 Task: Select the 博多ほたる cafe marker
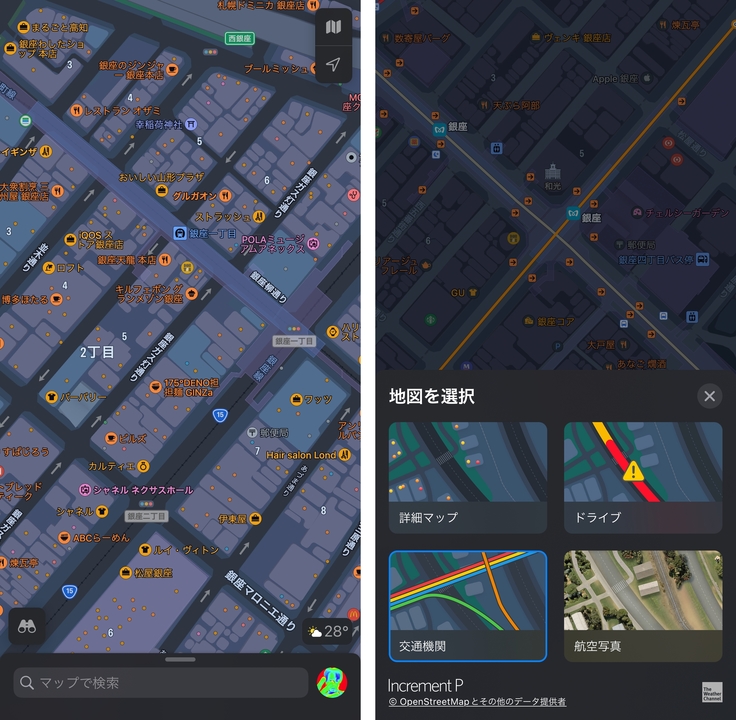click(56, 299)
